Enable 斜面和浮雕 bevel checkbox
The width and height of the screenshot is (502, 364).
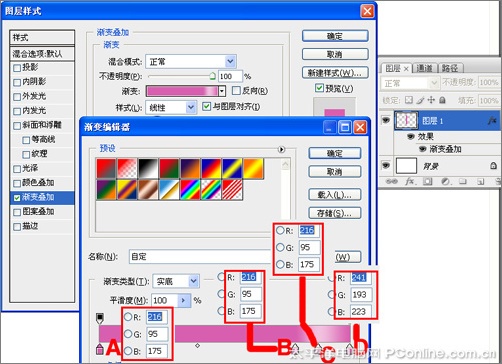pos(17,126)
